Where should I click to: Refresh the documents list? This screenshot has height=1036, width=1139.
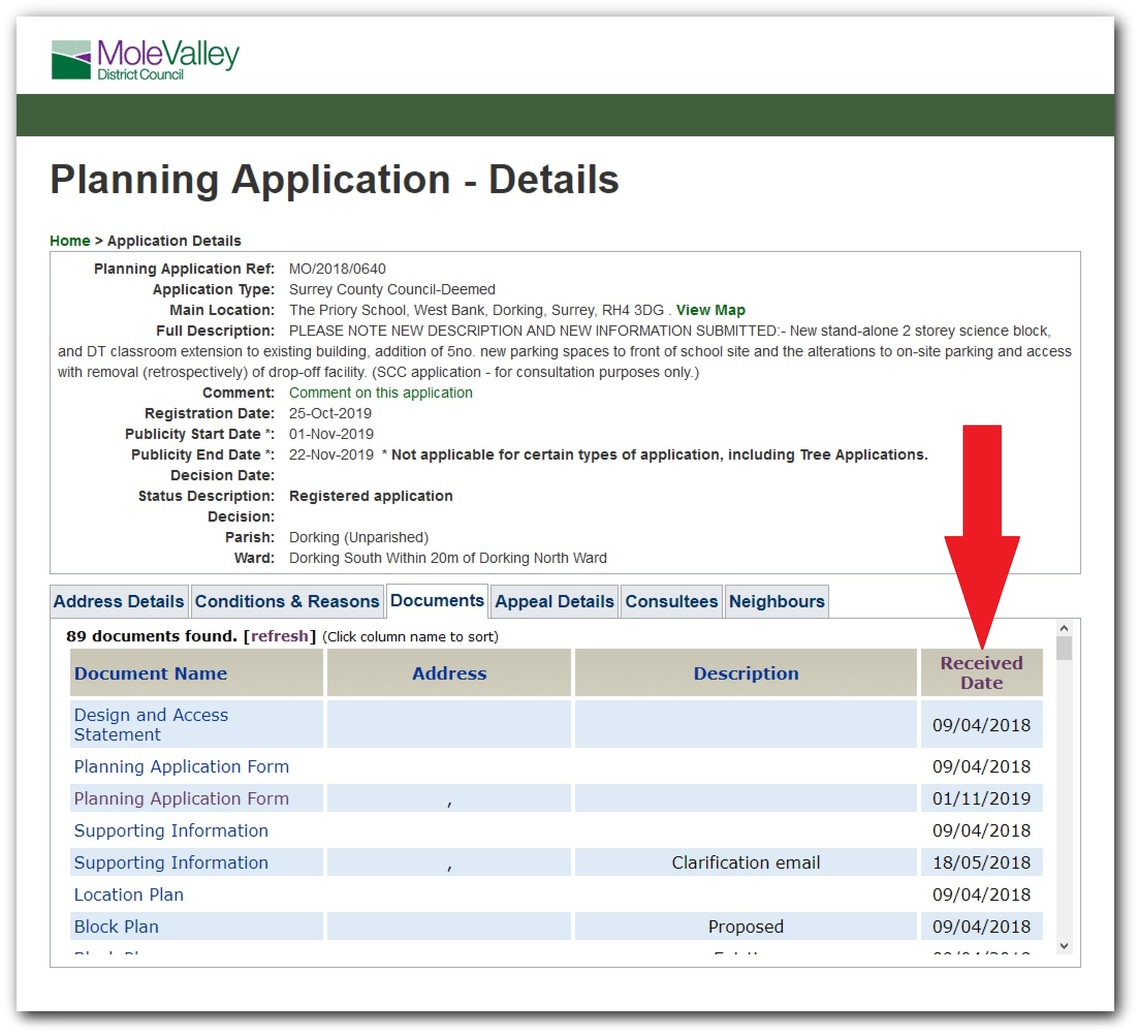(282, 637)
